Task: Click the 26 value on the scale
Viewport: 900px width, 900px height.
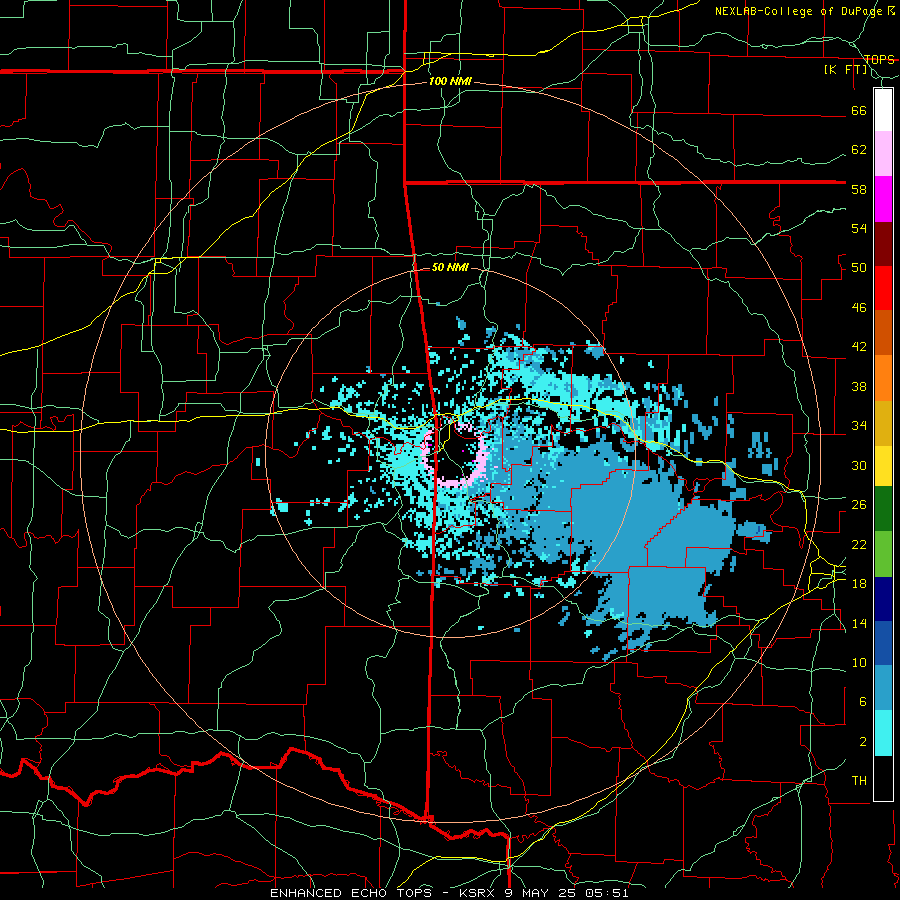Action: pyautogui.click(x=859, y=505)
